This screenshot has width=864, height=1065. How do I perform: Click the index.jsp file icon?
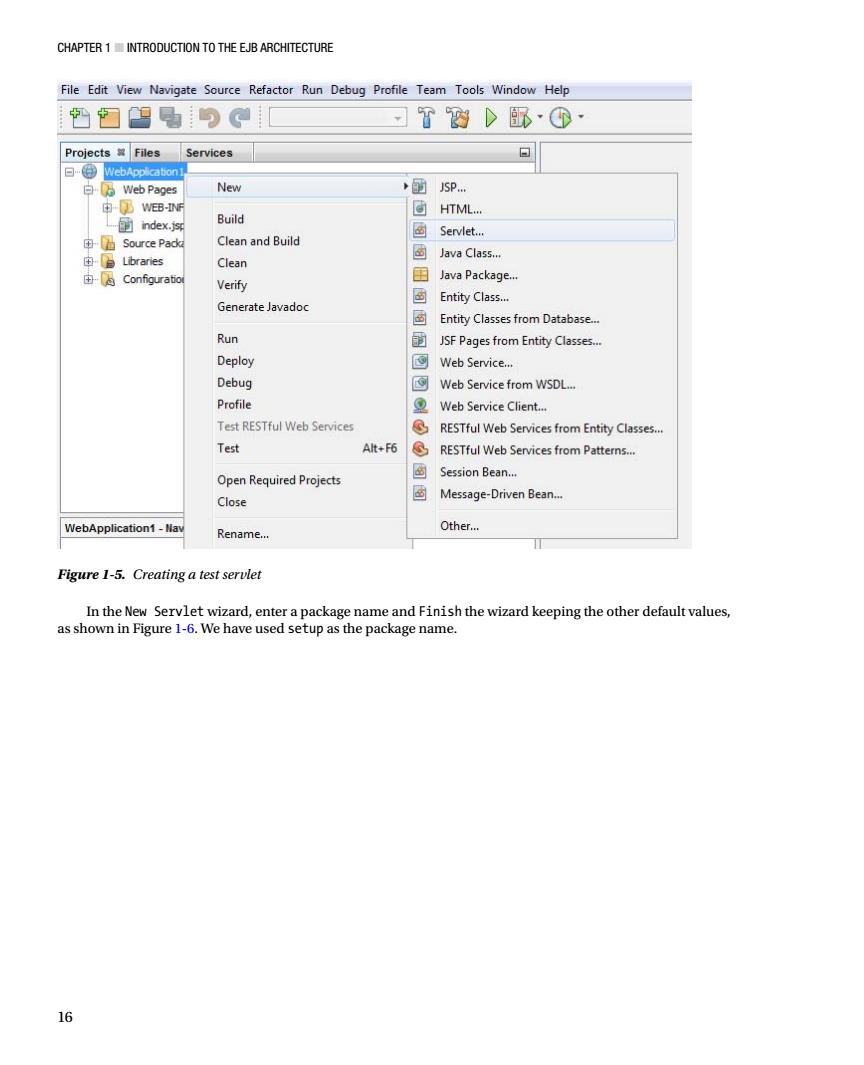(x=126, y=225)
